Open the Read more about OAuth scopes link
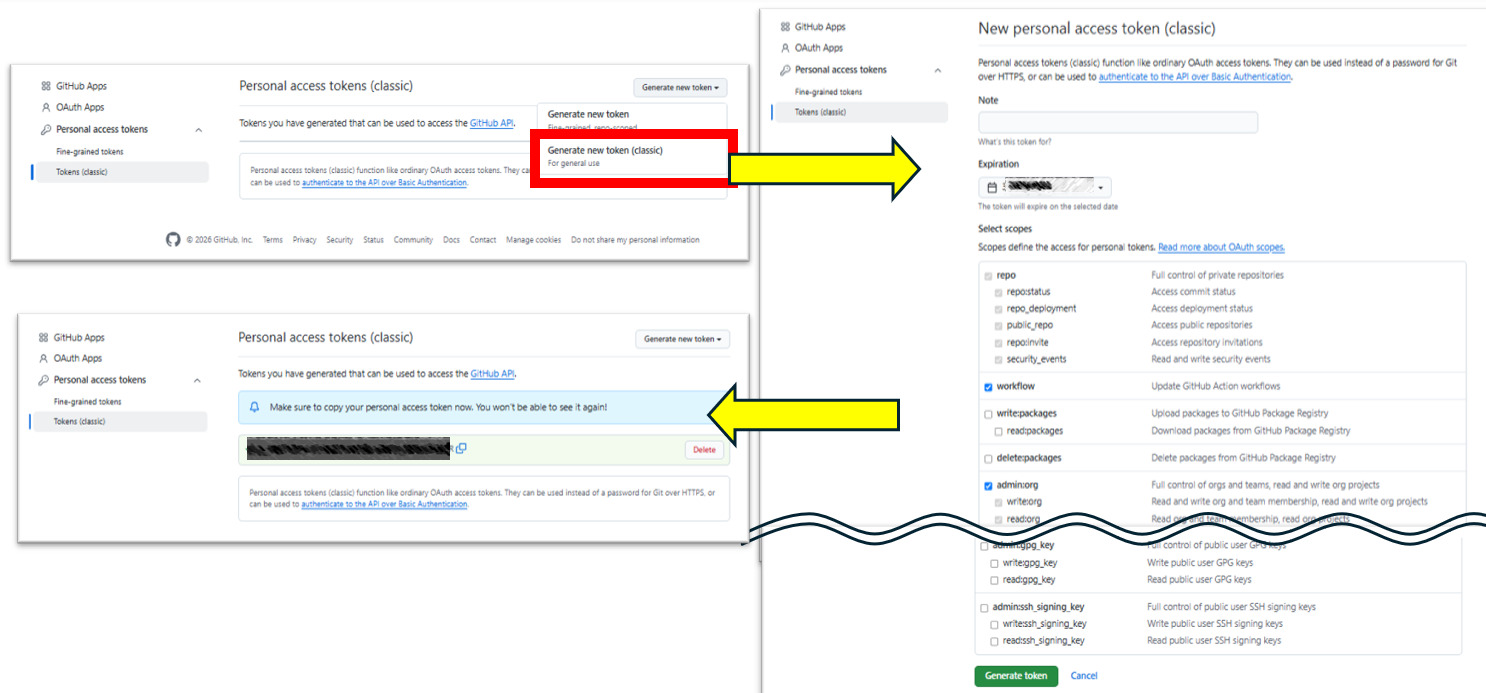Screen dimensions: 1486x693 coord(1221,247)
